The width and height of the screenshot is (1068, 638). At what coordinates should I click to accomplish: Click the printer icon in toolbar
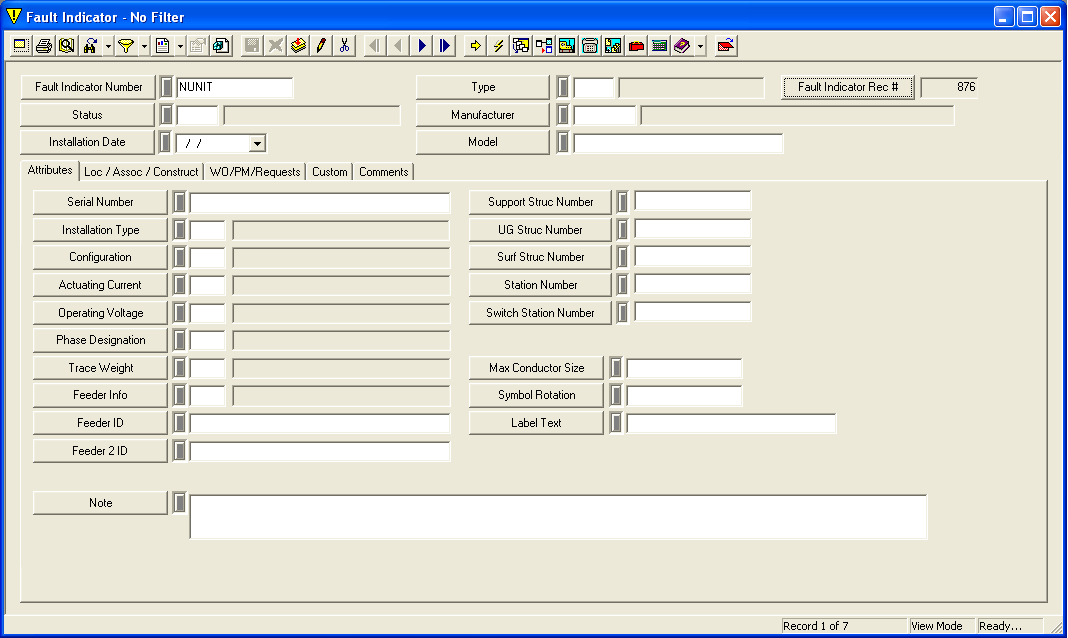click(x=44, y=46)
